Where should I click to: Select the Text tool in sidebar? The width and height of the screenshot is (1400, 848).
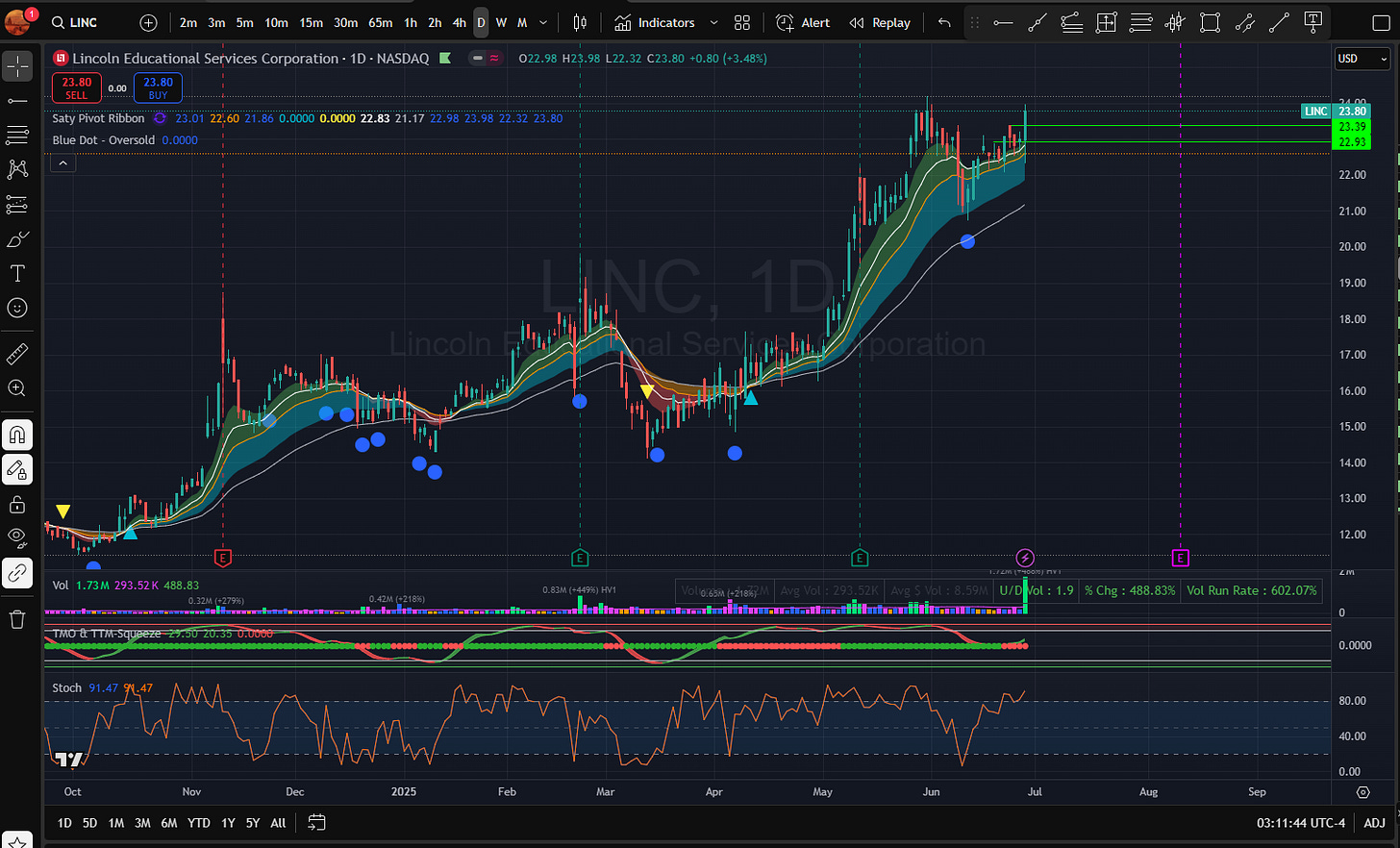coord(17,273)
